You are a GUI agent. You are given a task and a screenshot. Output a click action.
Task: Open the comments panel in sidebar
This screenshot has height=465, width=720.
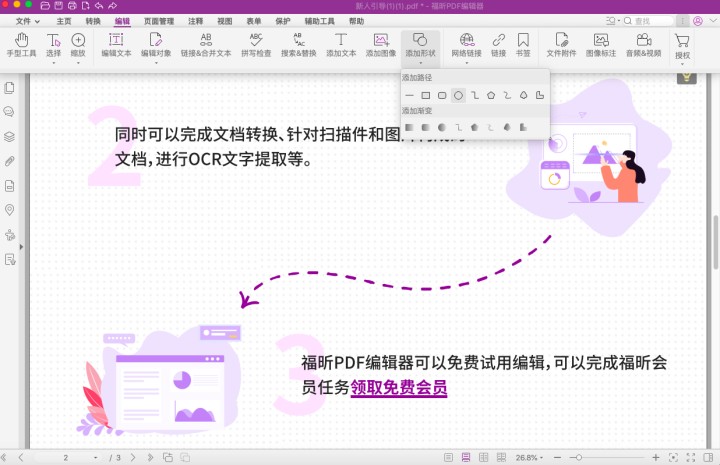tap(9, 112)
